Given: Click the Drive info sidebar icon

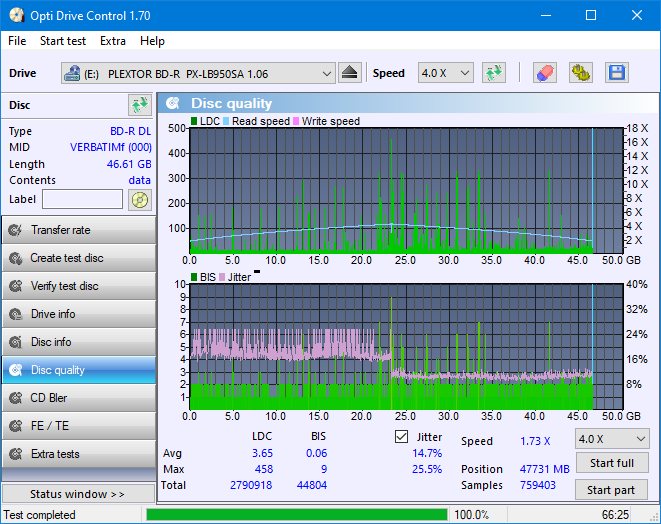Looking at the screenshot, I should pos(16,314).
